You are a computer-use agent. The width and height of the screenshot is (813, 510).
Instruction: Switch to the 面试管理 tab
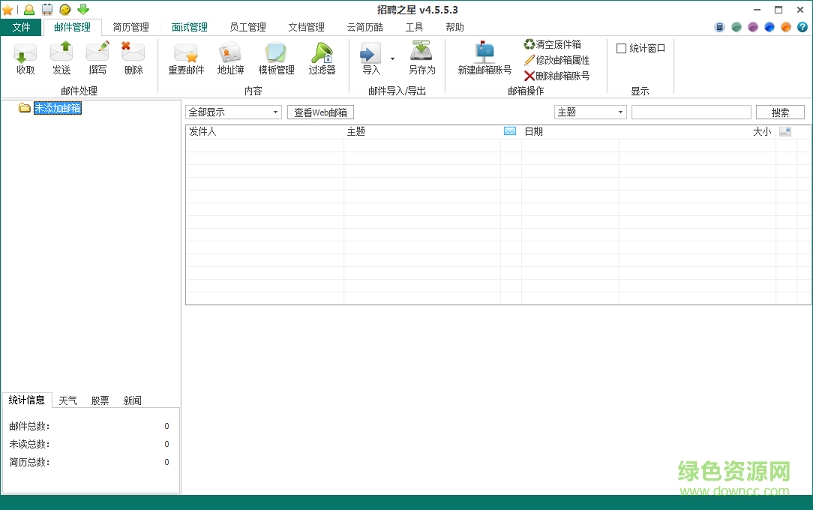tap(189, 27)
